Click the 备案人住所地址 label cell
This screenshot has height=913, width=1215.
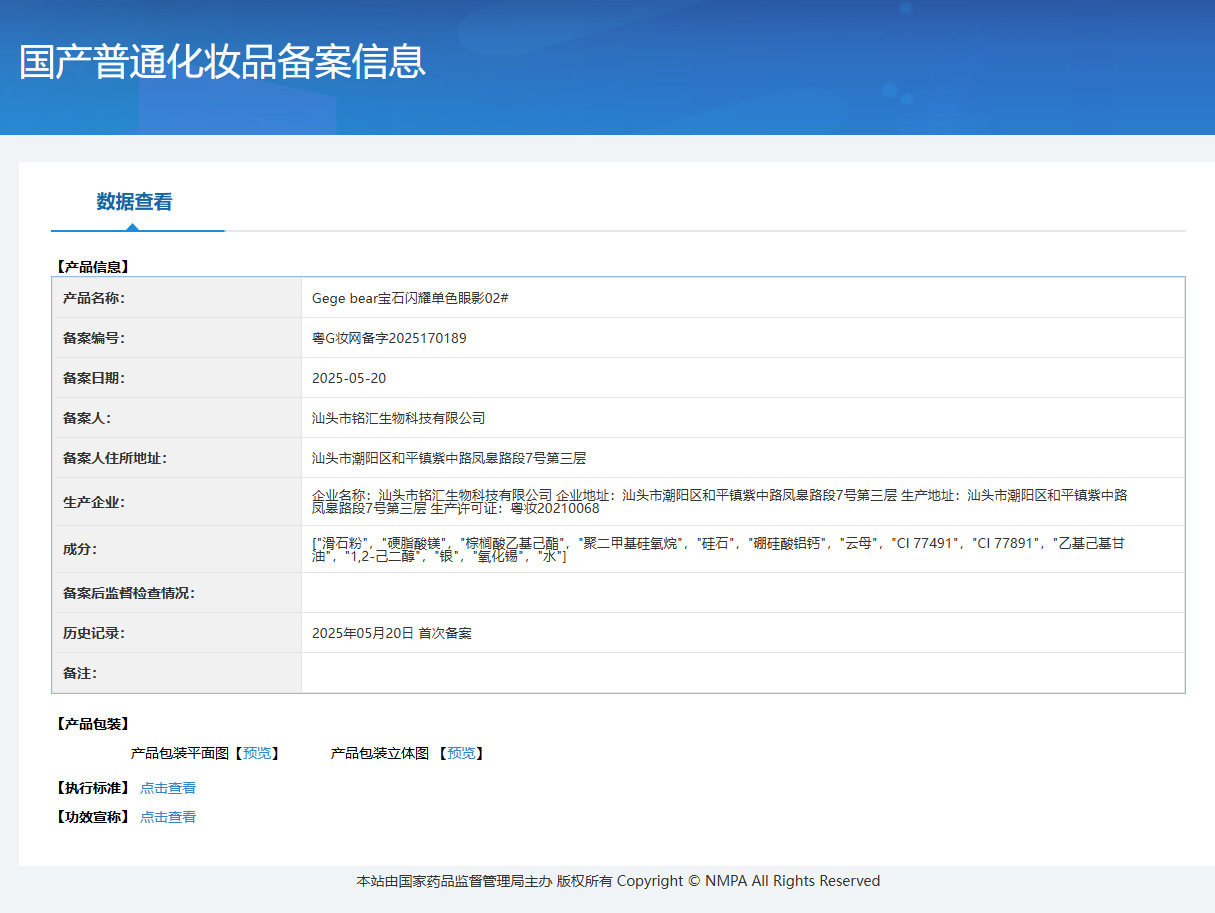pyautogui.click(x=177, y=458)
